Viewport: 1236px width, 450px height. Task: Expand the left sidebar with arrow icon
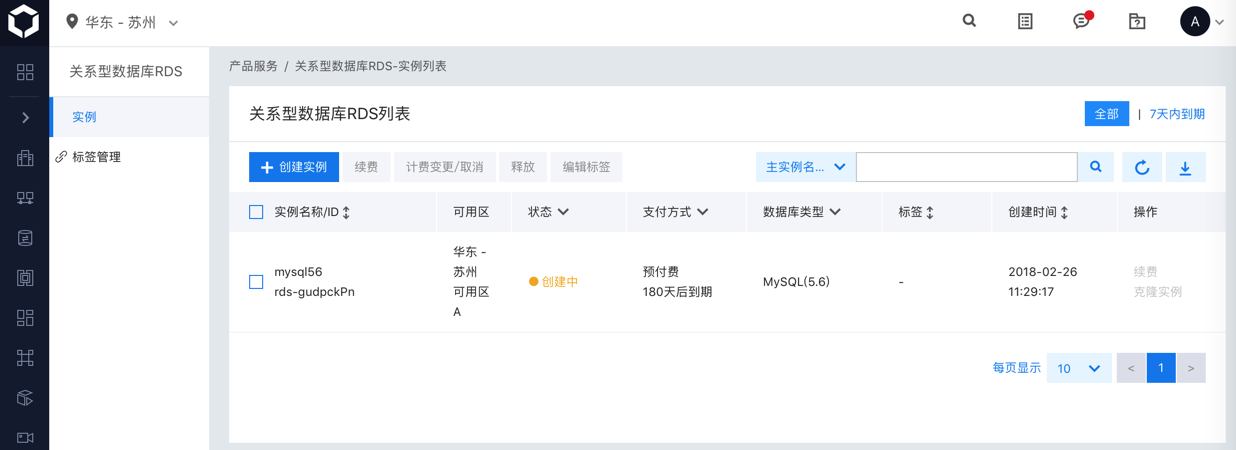click(x=25, y=117)
